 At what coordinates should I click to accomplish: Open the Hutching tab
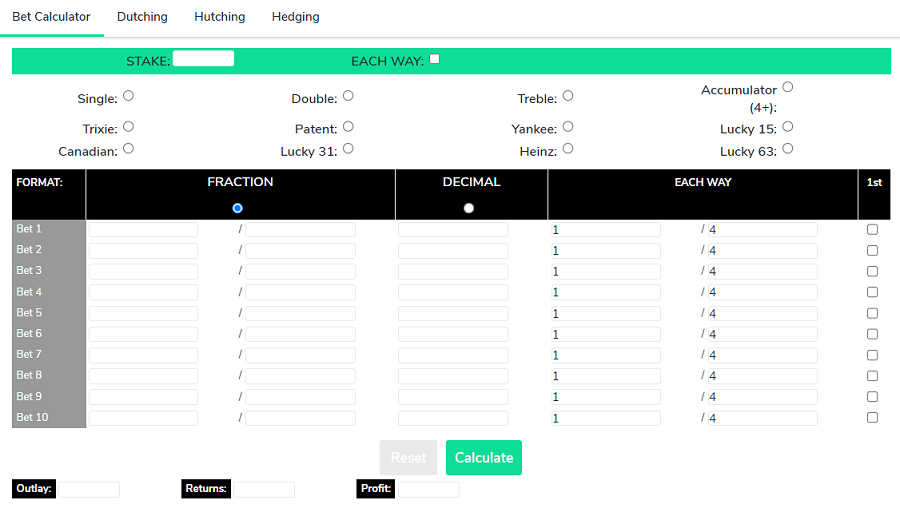click(220, 17)
